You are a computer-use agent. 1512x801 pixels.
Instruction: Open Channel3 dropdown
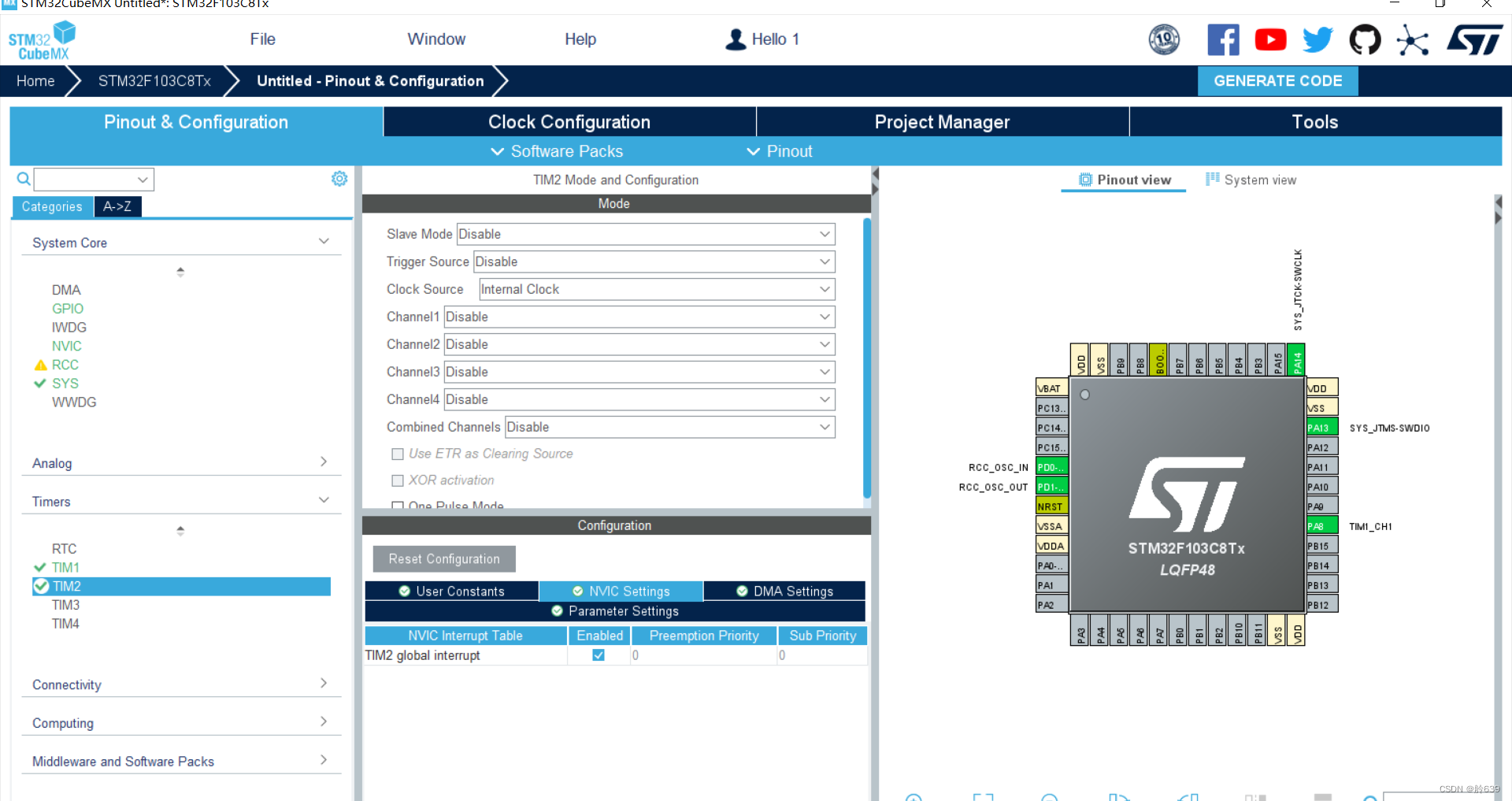coord(639,372)
